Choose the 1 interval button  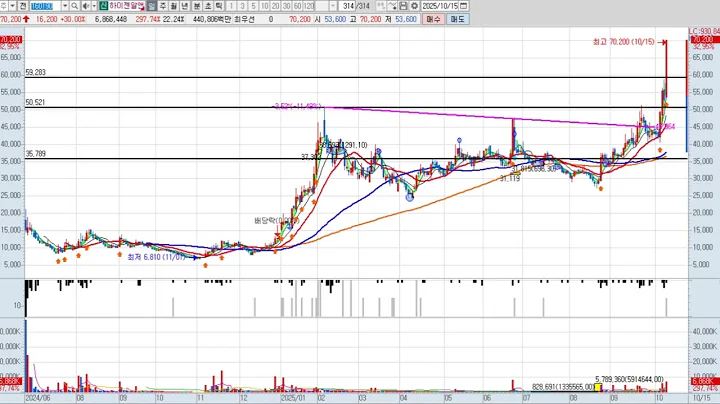[x=231, y=6]
